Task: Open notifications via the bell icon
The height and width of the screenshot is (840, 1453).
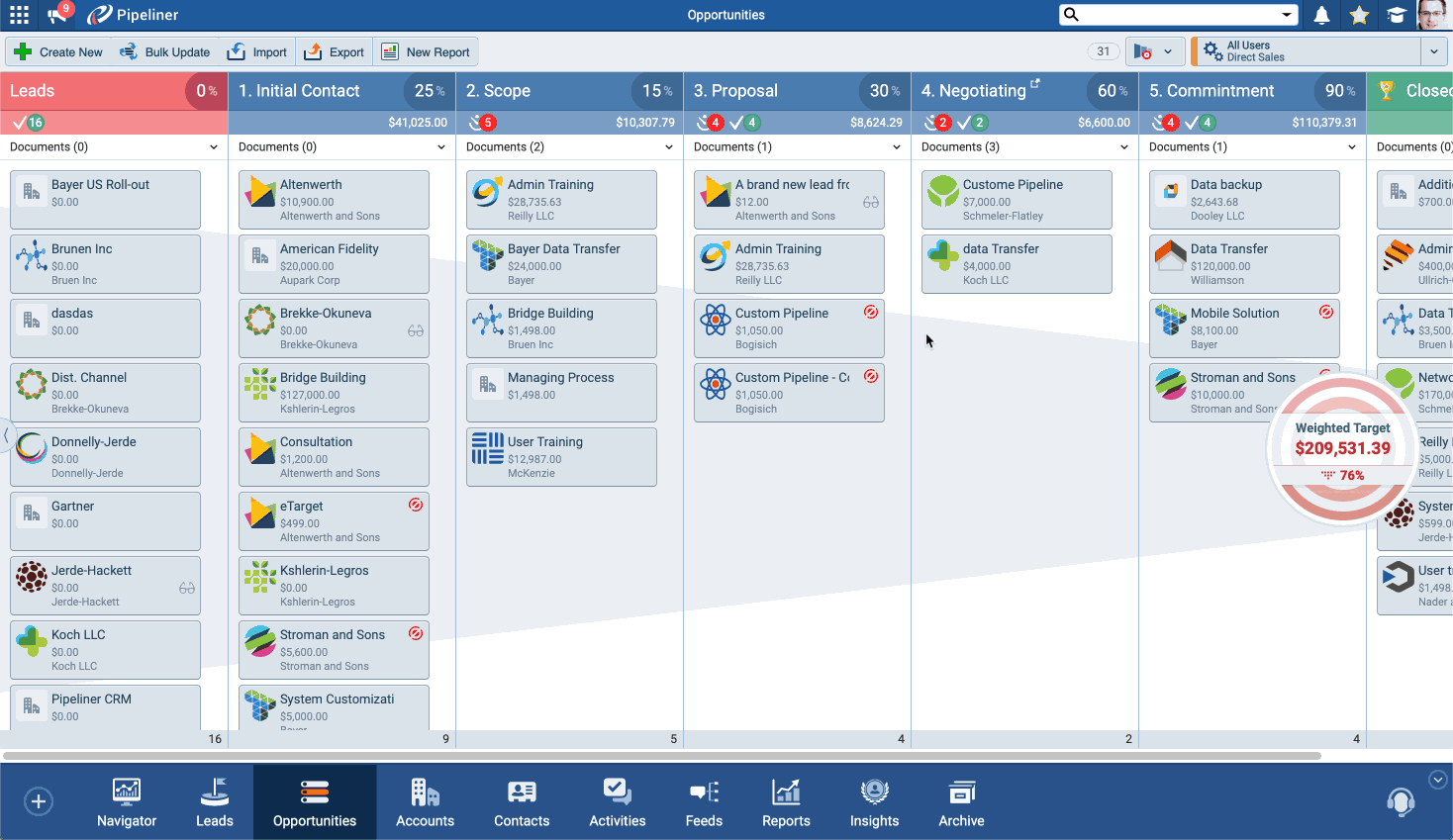Action: [x=1319, y=15]
